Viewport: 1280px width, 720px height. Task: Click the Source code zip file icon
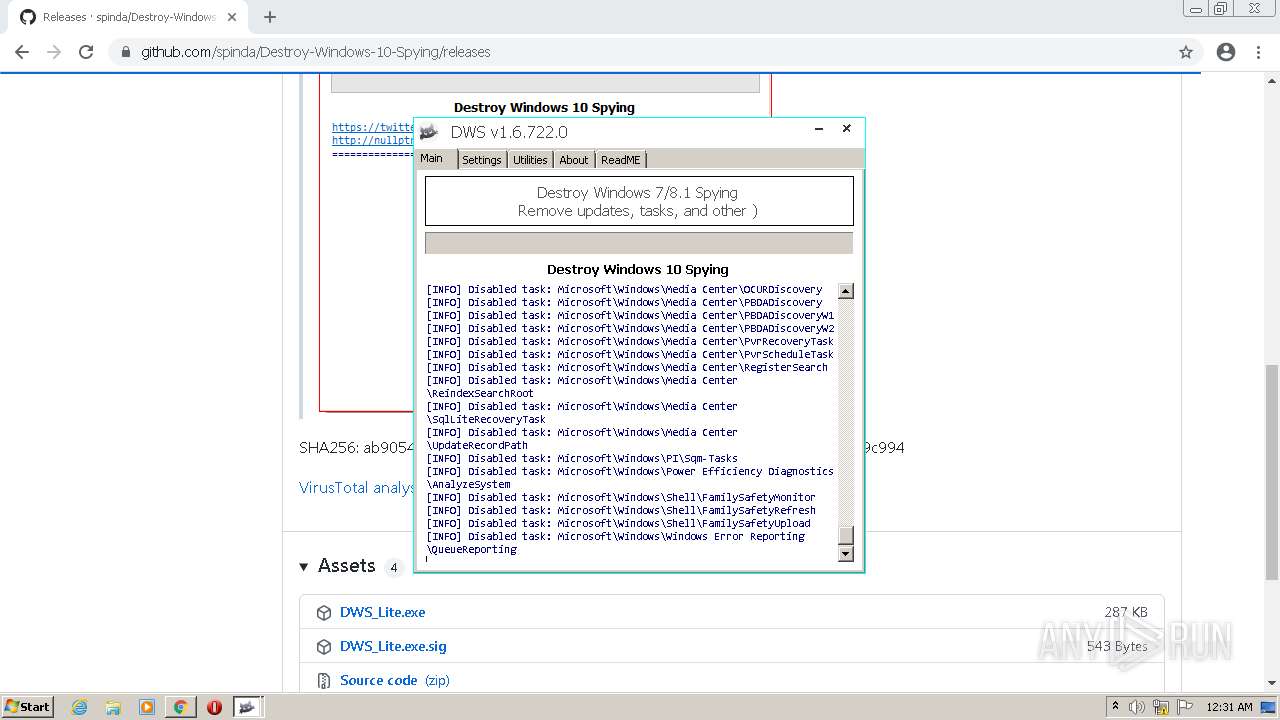point(324,680)
